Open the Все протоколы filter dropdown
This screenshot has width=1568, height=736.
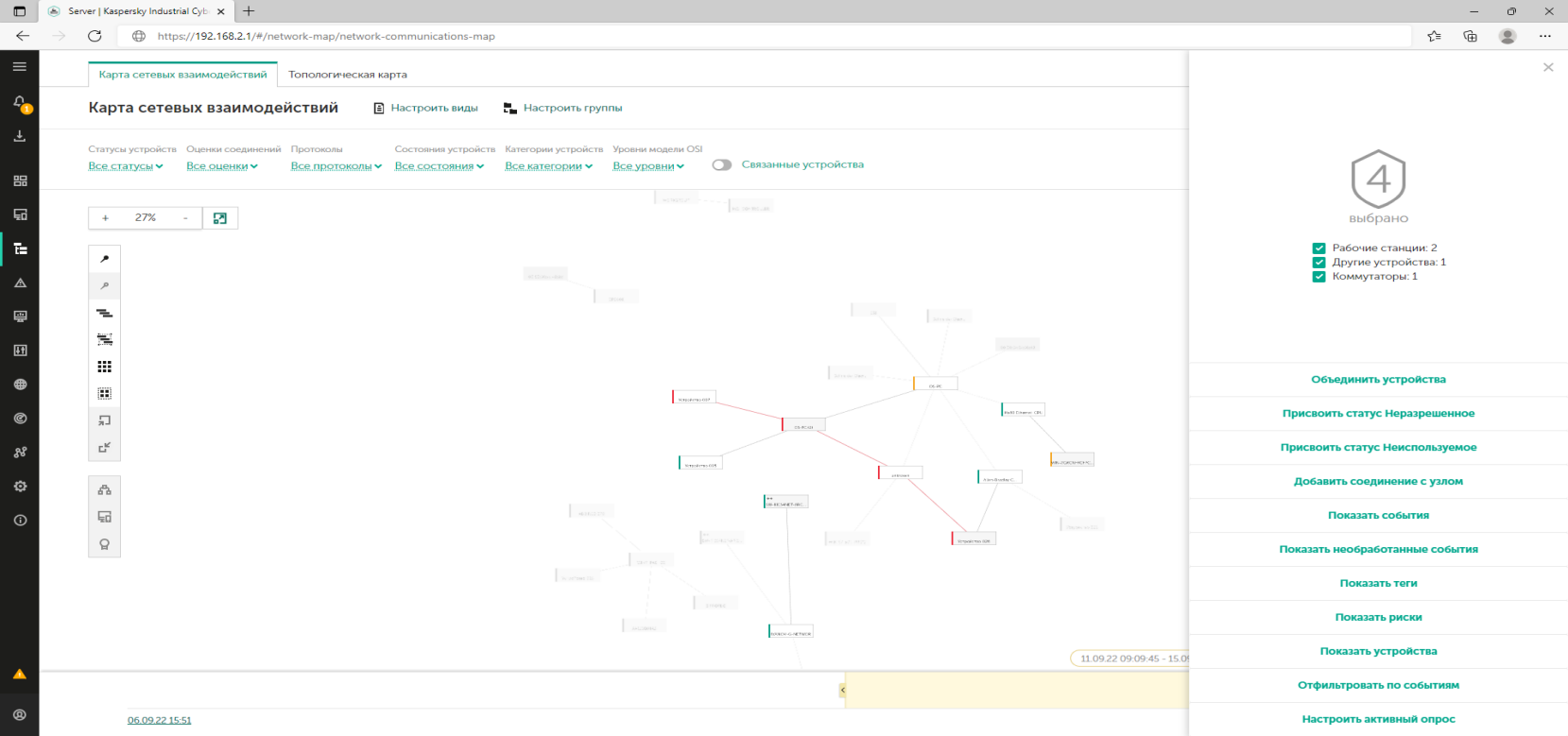pyautogui.click(x=336, y=166)
